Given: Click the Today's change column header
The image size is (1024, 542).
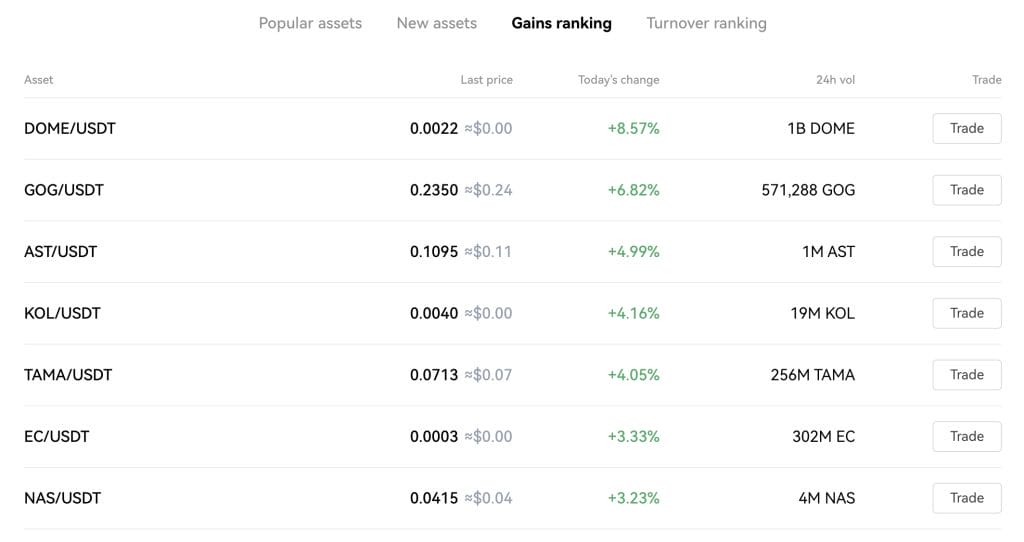Looking at the screenshot, I should coord(618,80).
